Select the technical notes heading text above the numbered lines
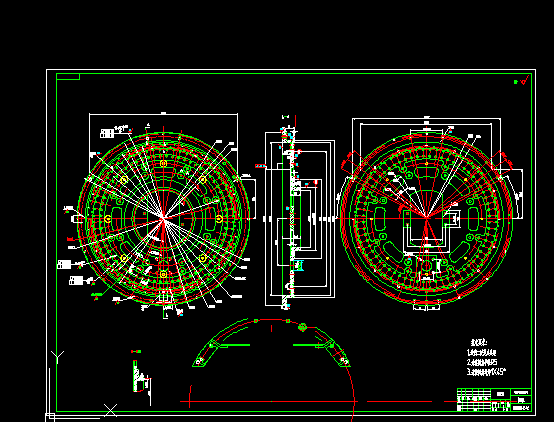This screenshot has height=422, width=554. point(479,342)
